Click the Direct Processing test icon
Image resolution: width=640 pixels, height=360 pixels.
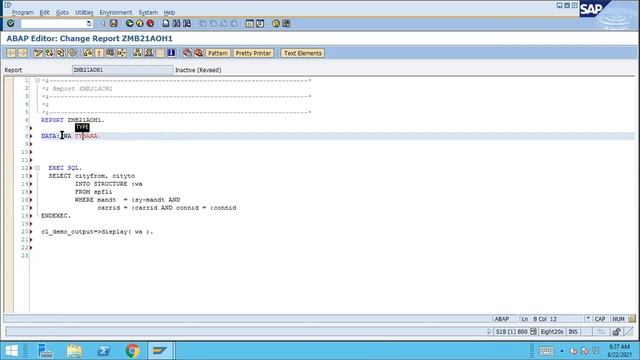[x=110, y=53]
